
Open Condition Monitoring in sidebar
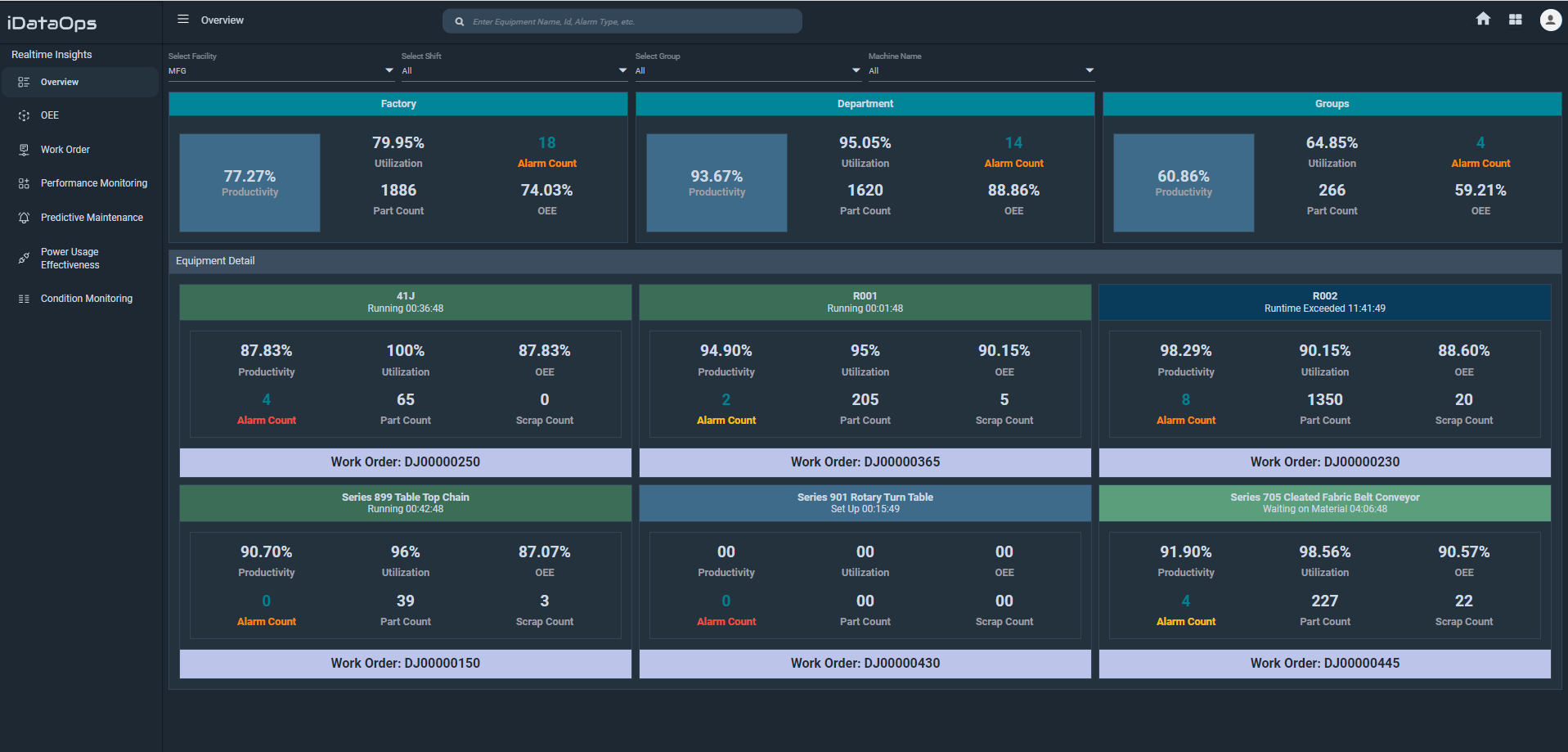point(86,299)
